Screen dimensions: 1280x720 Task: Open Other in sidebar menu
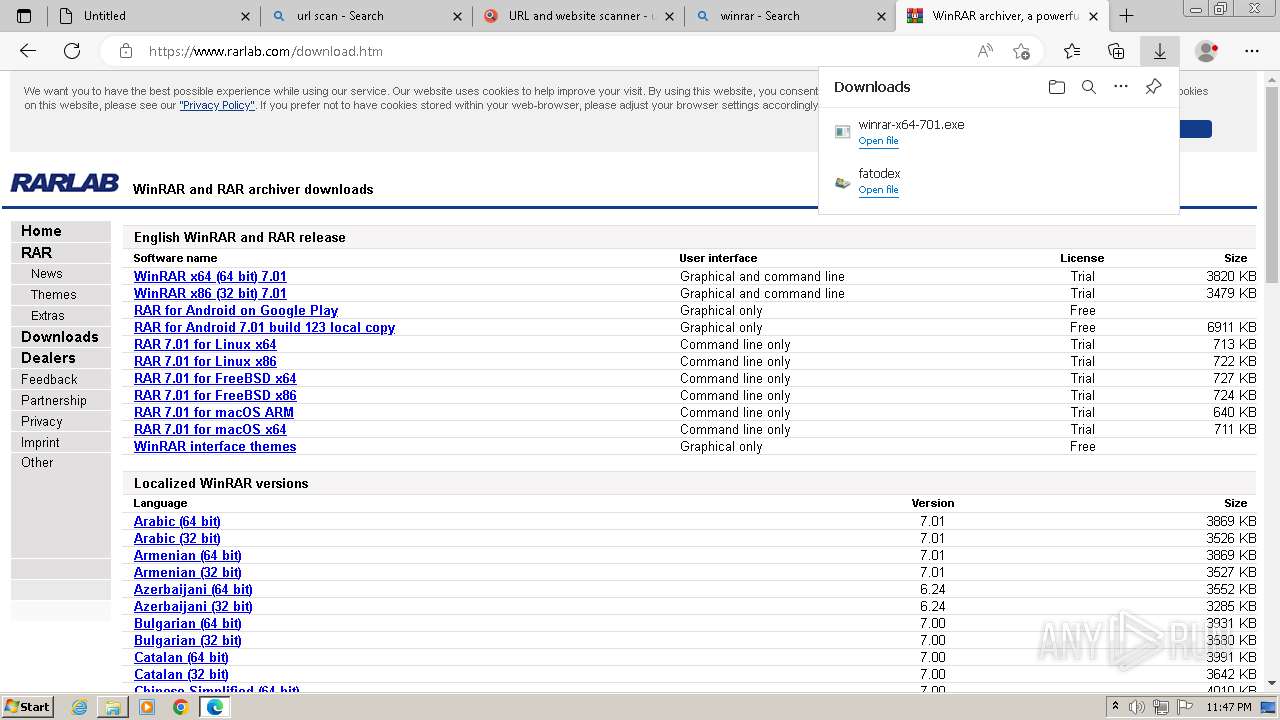coord(37,463)
